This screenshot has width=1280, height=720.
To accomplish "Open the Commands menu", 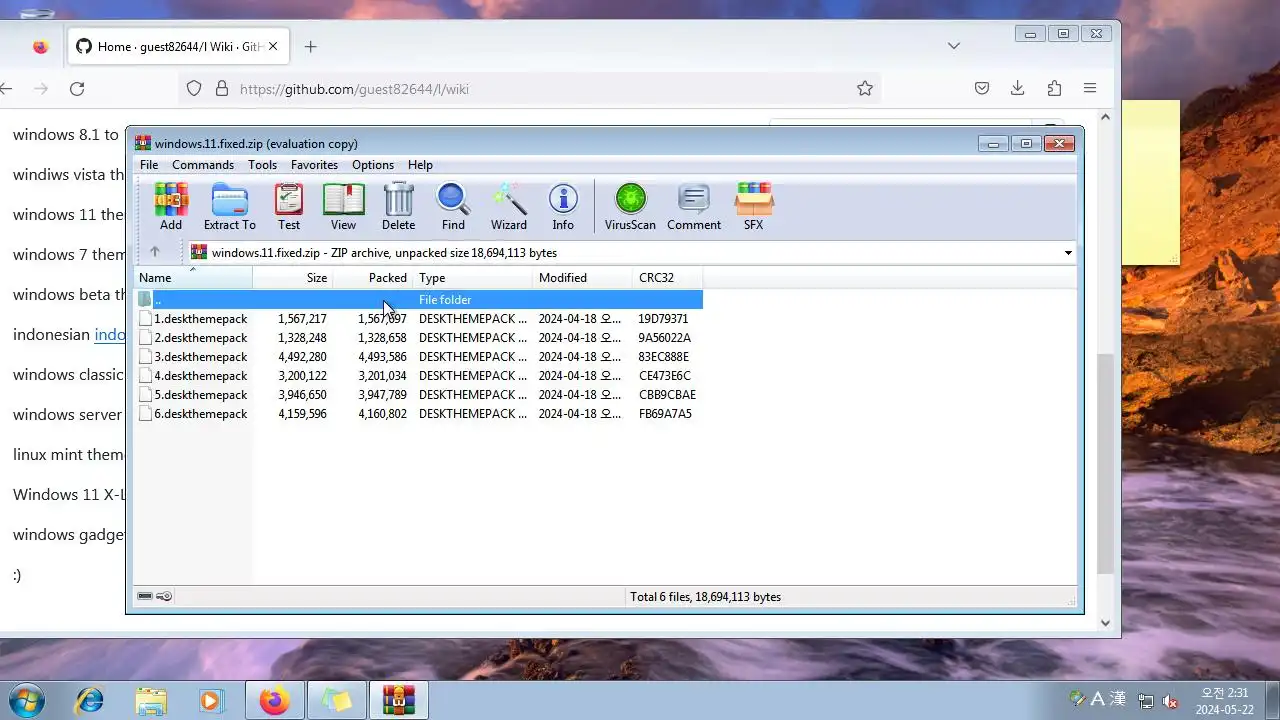I will pos(203,165).
